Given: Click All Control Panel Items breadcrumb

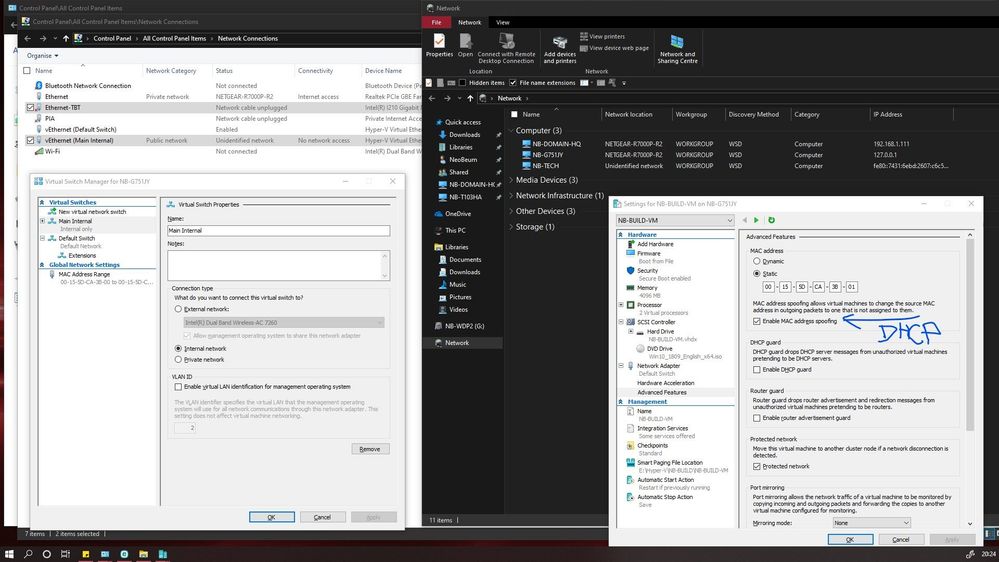Looking at the screenshot, I should coord(175,38).
